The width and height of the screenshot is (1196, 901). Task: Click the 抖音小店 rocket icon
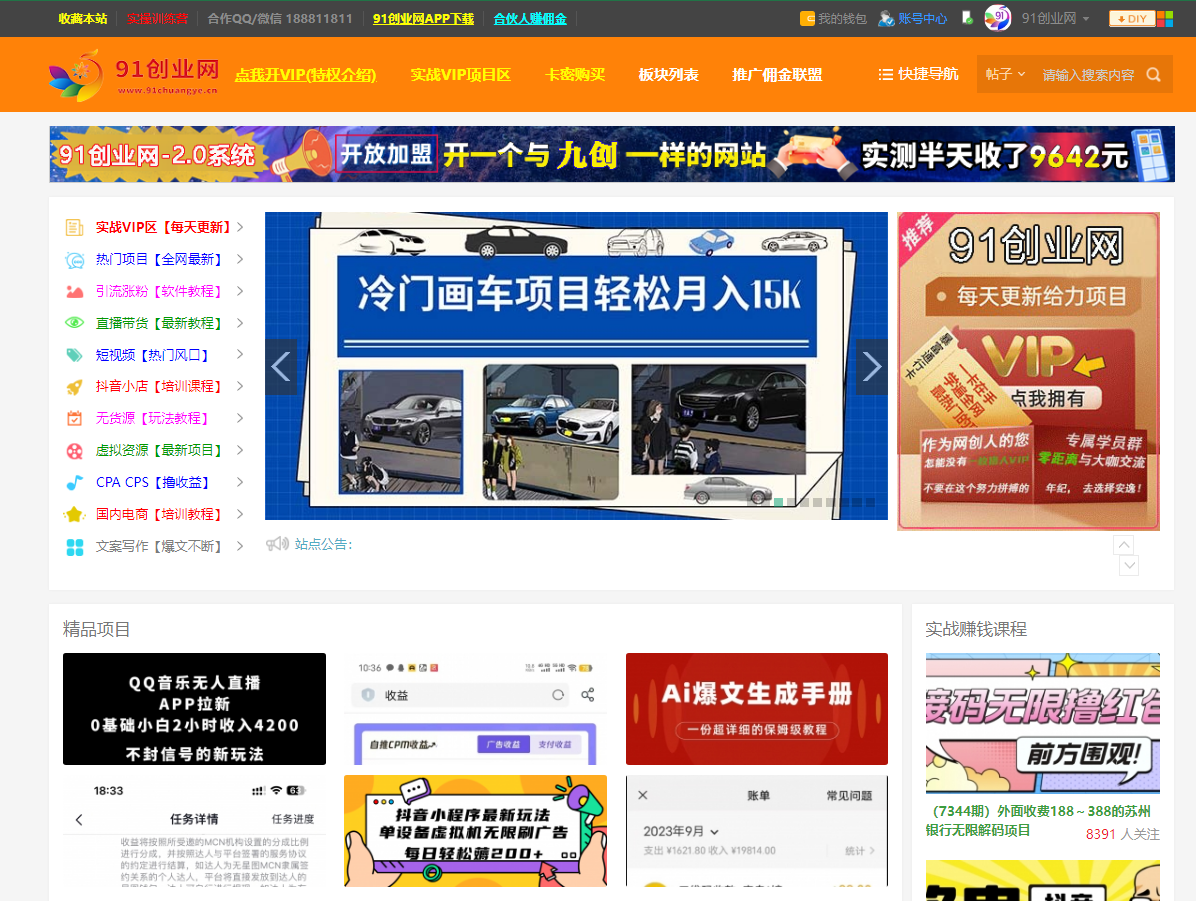[74, 387]
